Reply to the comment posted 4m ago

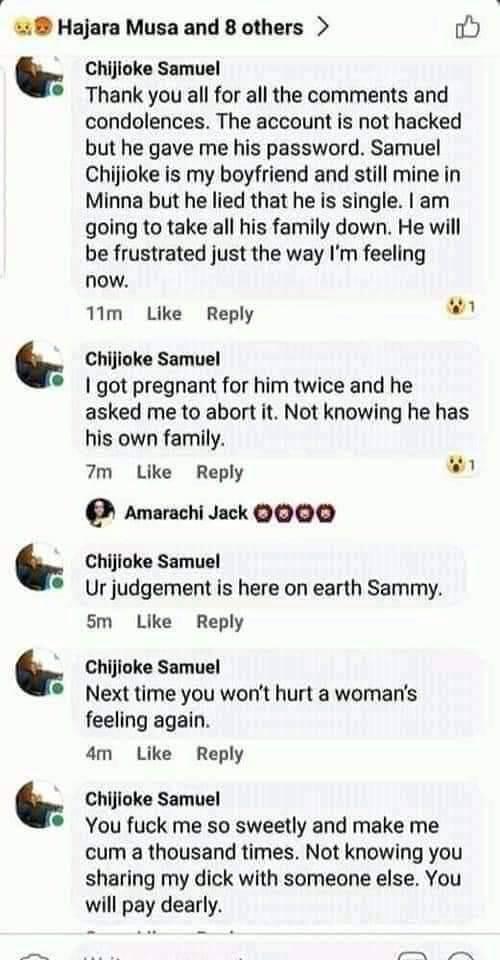click(x=219, y=754)
